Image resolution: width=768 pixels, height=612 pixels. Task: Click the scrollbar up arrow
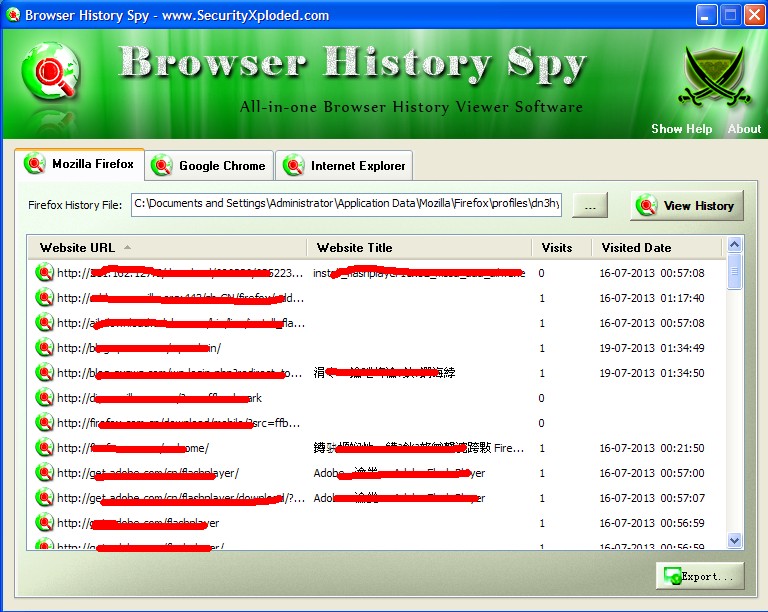pos(734,244)
